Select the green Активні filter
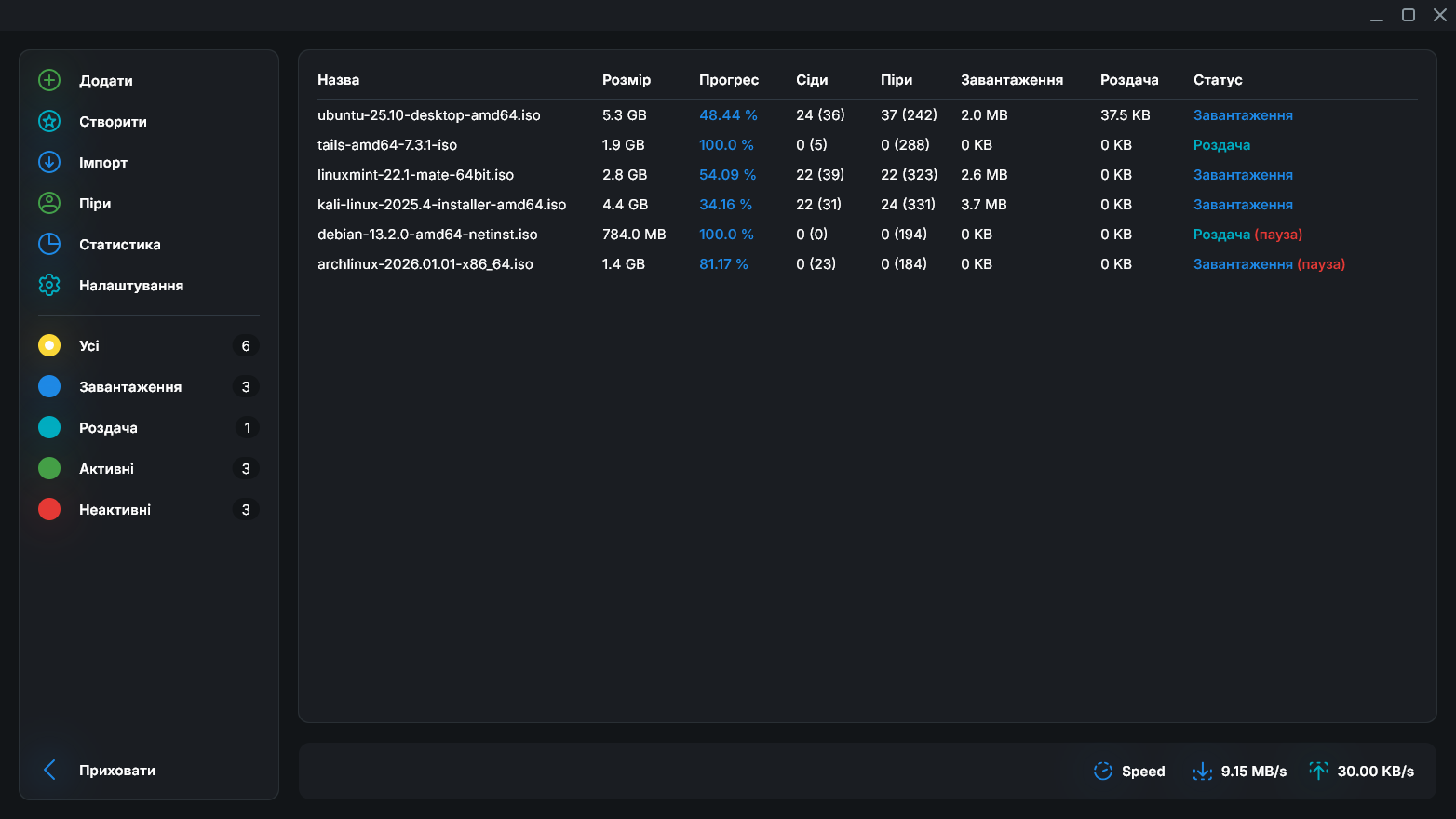The image size is (1456, 819). pyautogui.click(x=49, y=468)
